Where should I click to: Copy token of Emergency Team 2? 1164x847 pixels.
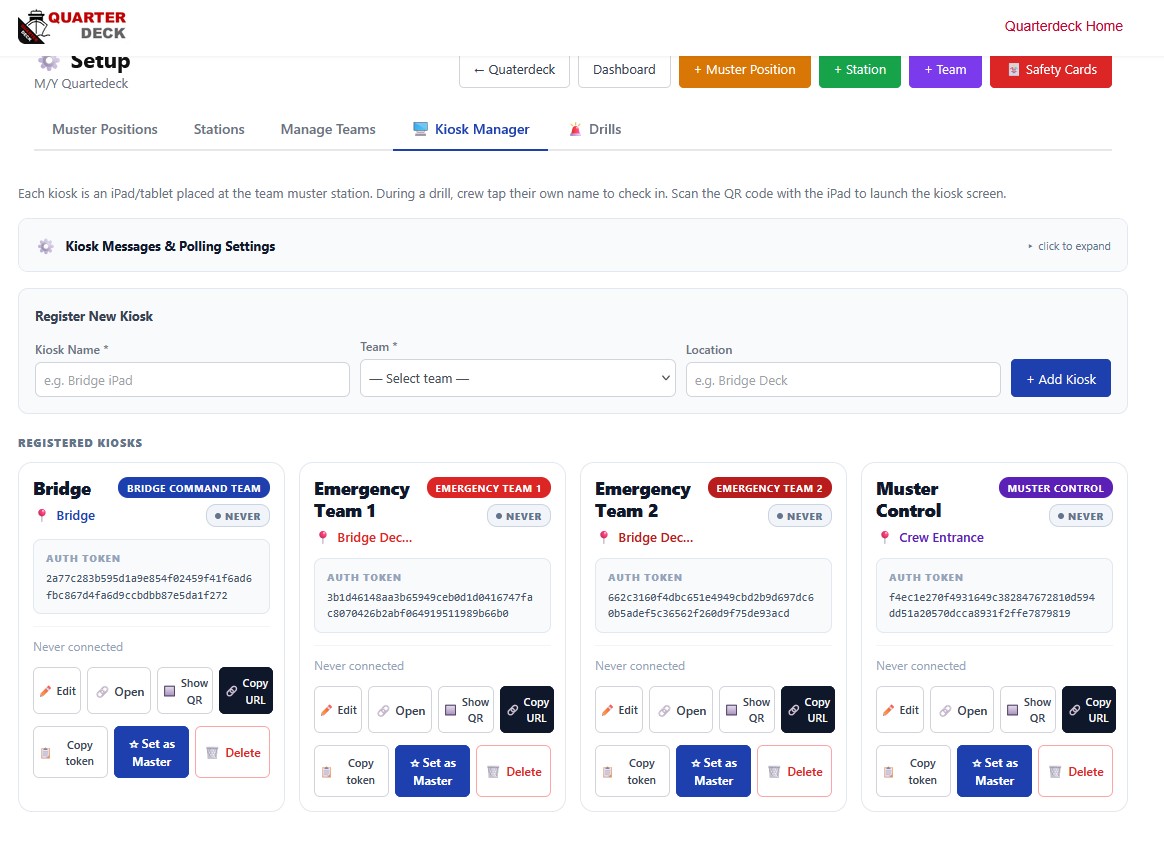pos(632,771)
